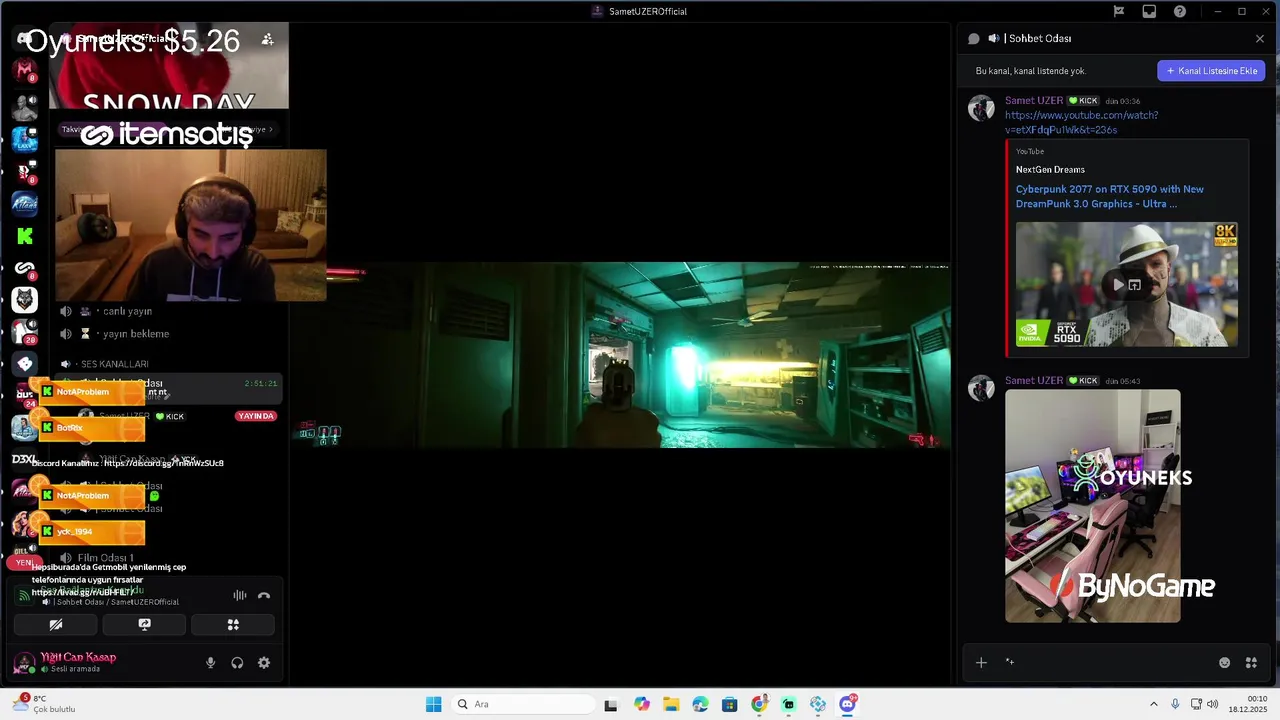Open weather widget showing 8°C

click(x=45, y=704)
